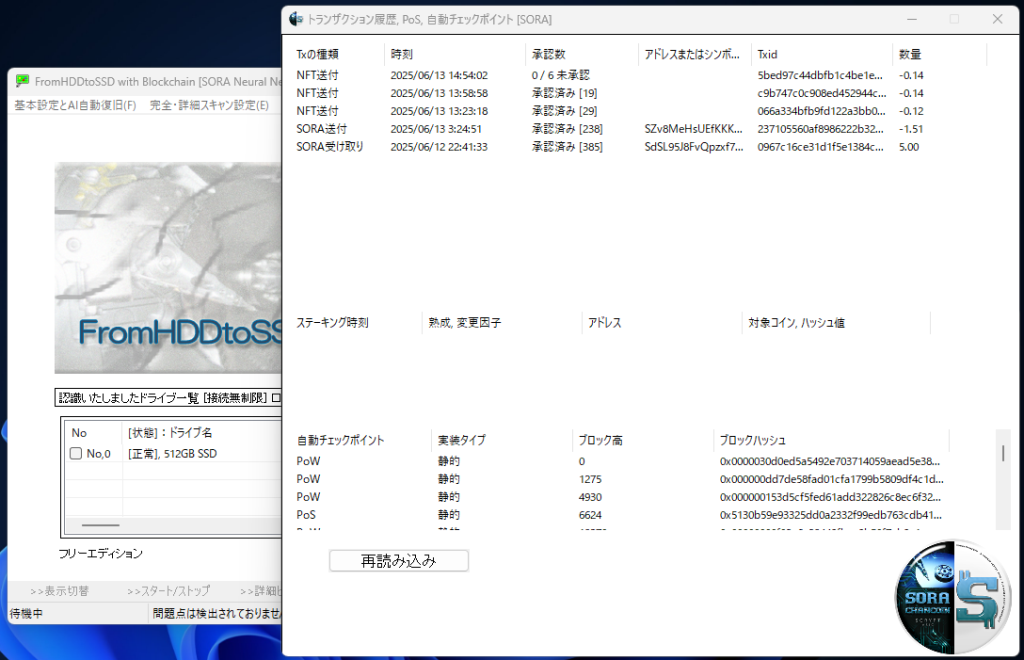The width and height of the screenshot is (1024, 660).
Task: Toggle the connection-unlimited checkbox beside drive list label
Action: (x=276, y=398)
